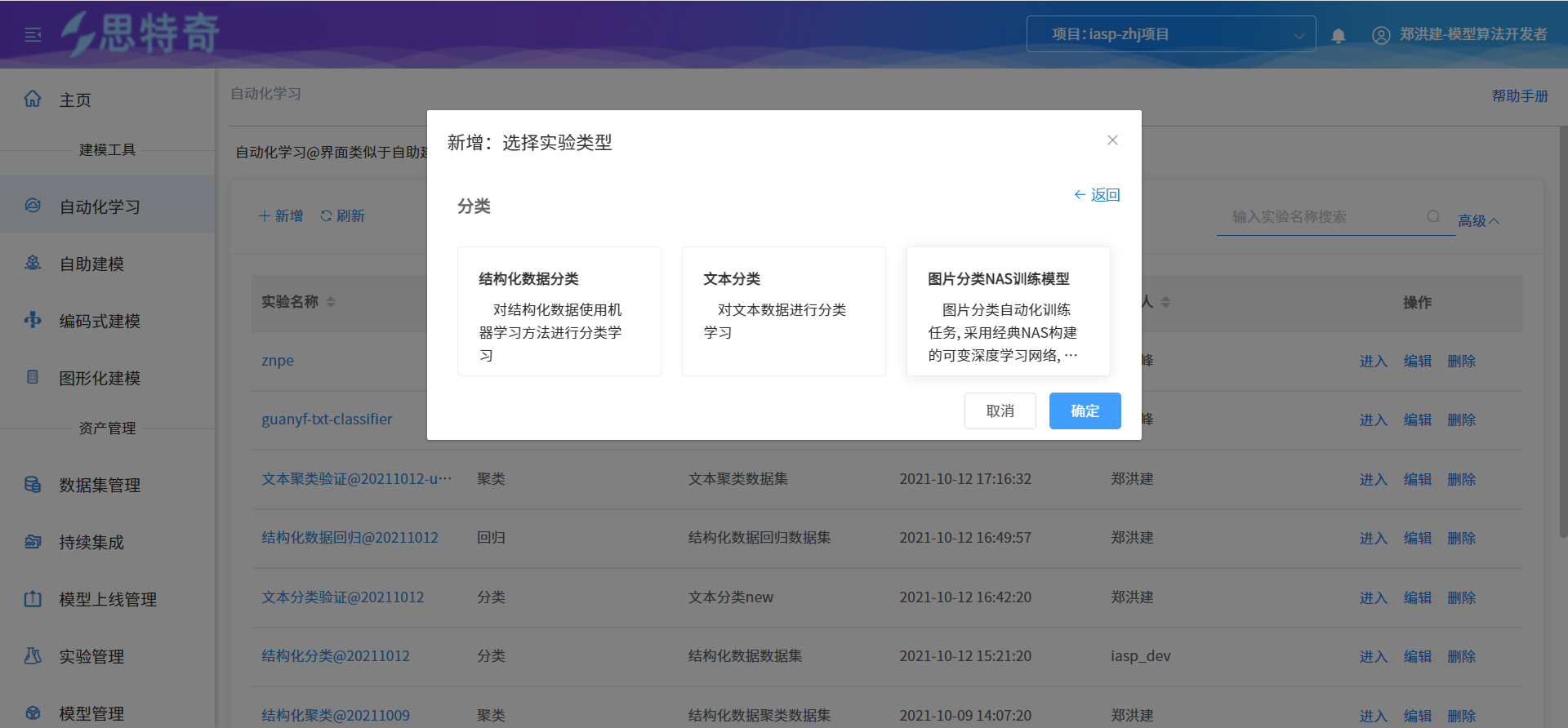1568x728 pixels.
Task: Go to 图形化建模 in the sidebar
Action: (99, 378)
